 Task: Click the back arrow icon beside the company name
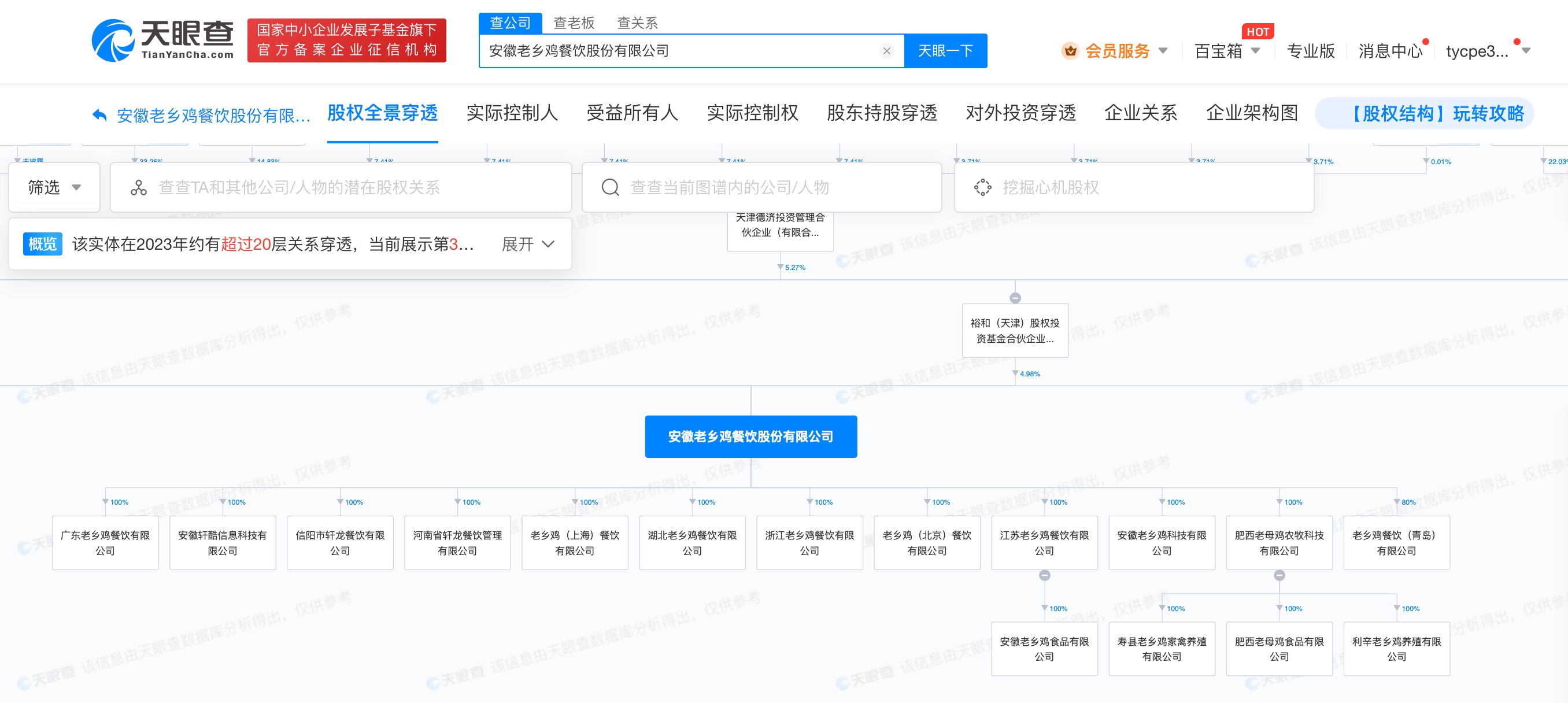pos(99,114)
